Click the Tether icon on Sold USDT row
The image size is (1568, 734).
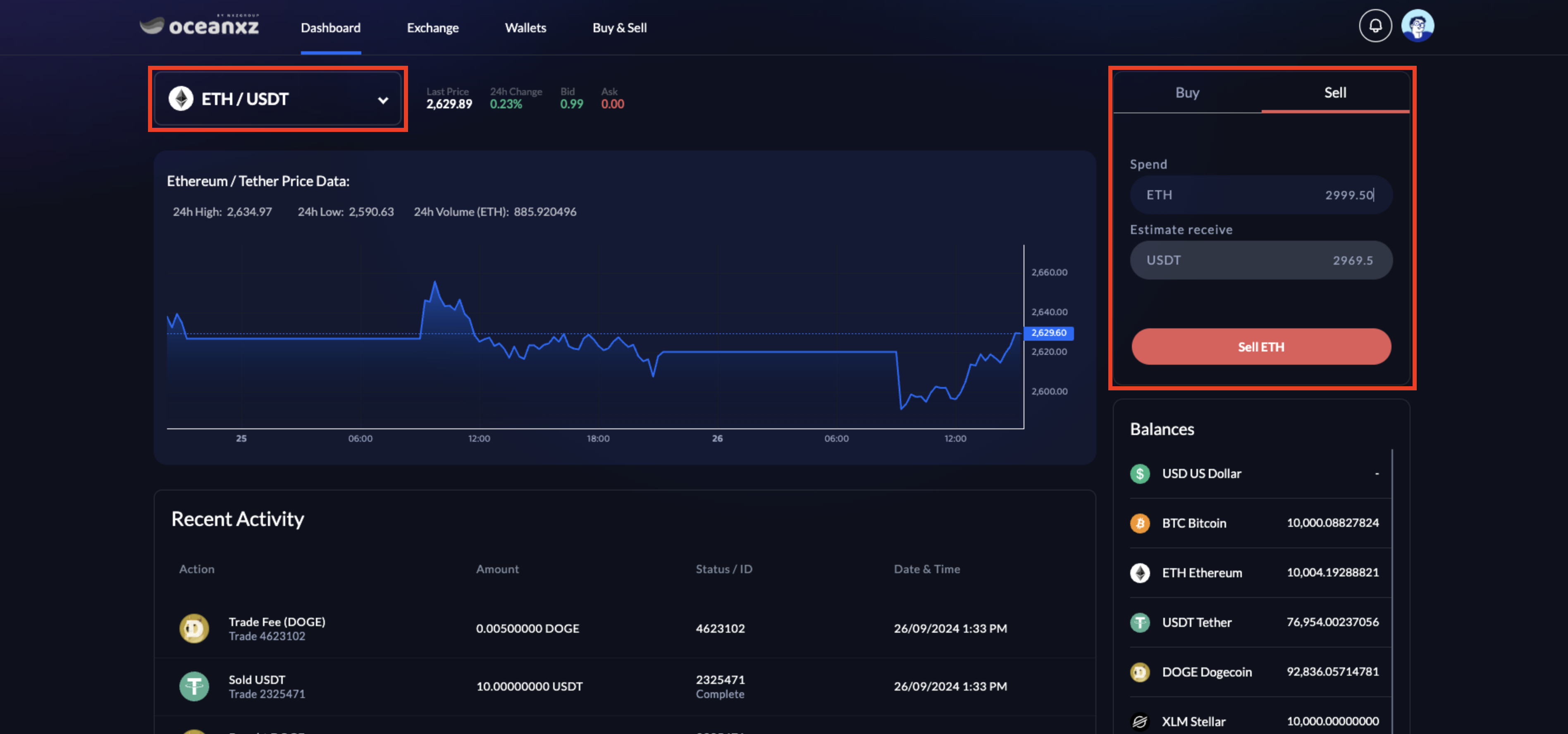click(194, 686)
